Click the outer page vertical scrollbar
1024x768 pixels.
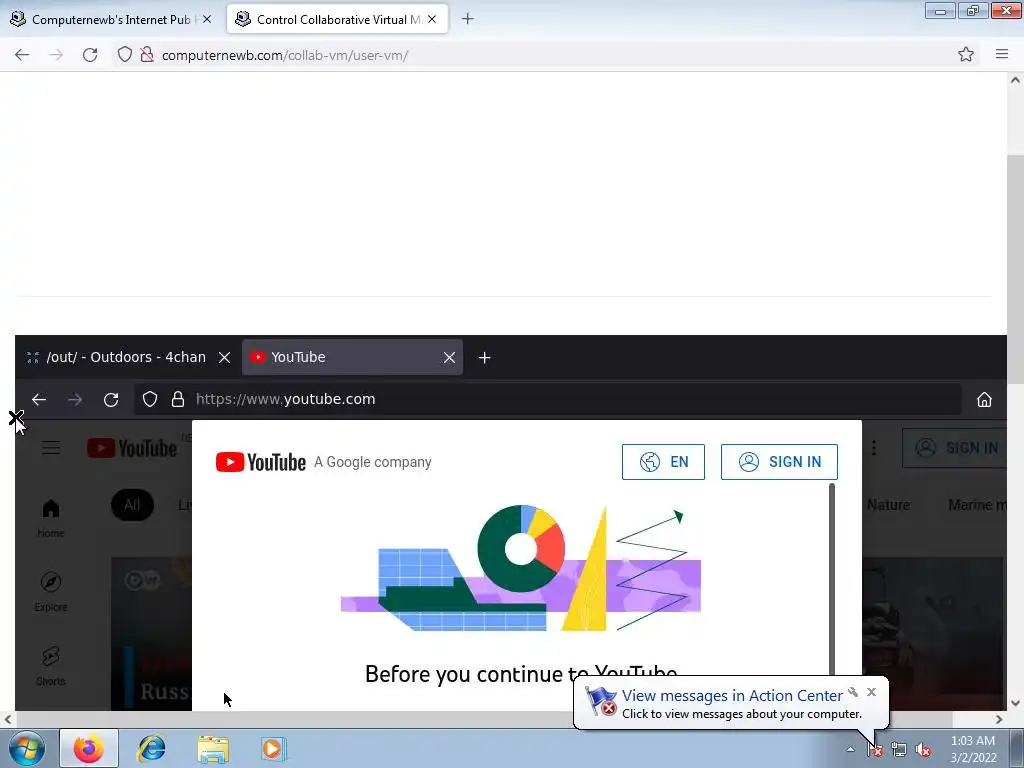(x=1015, y=269)
